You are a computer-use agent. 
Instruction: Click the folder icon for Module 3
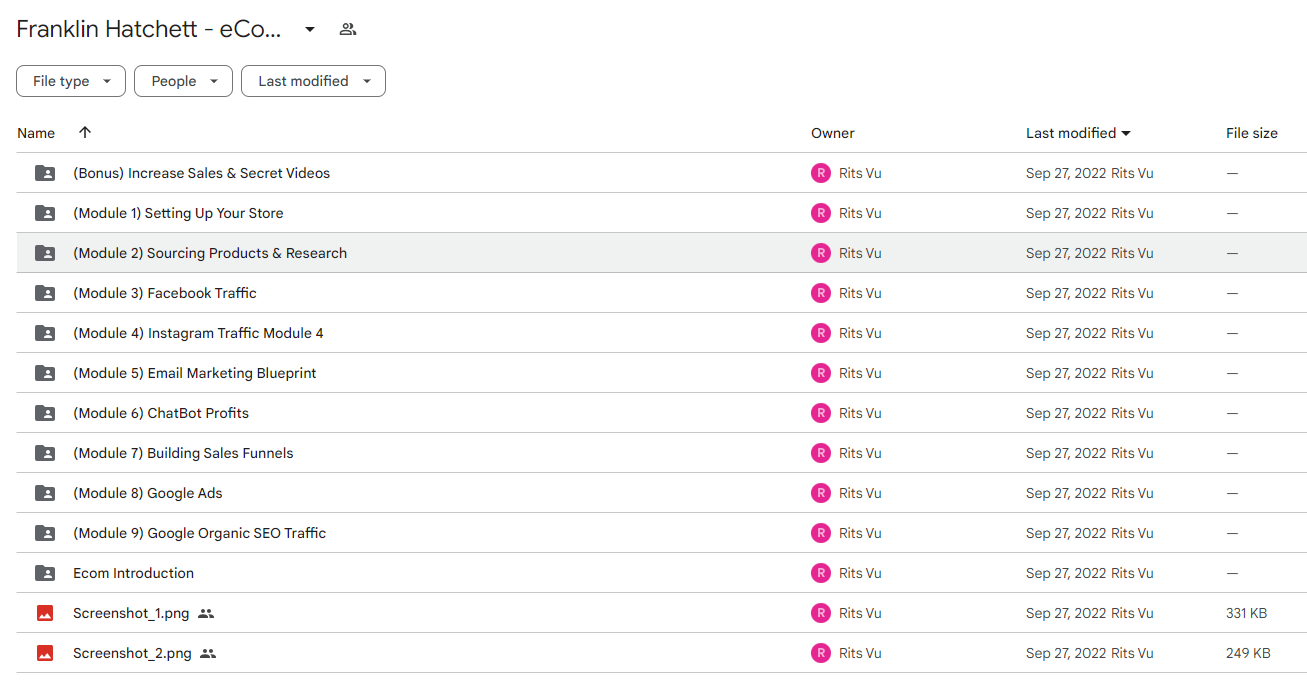pyautogui.click(x=45, y=293)
